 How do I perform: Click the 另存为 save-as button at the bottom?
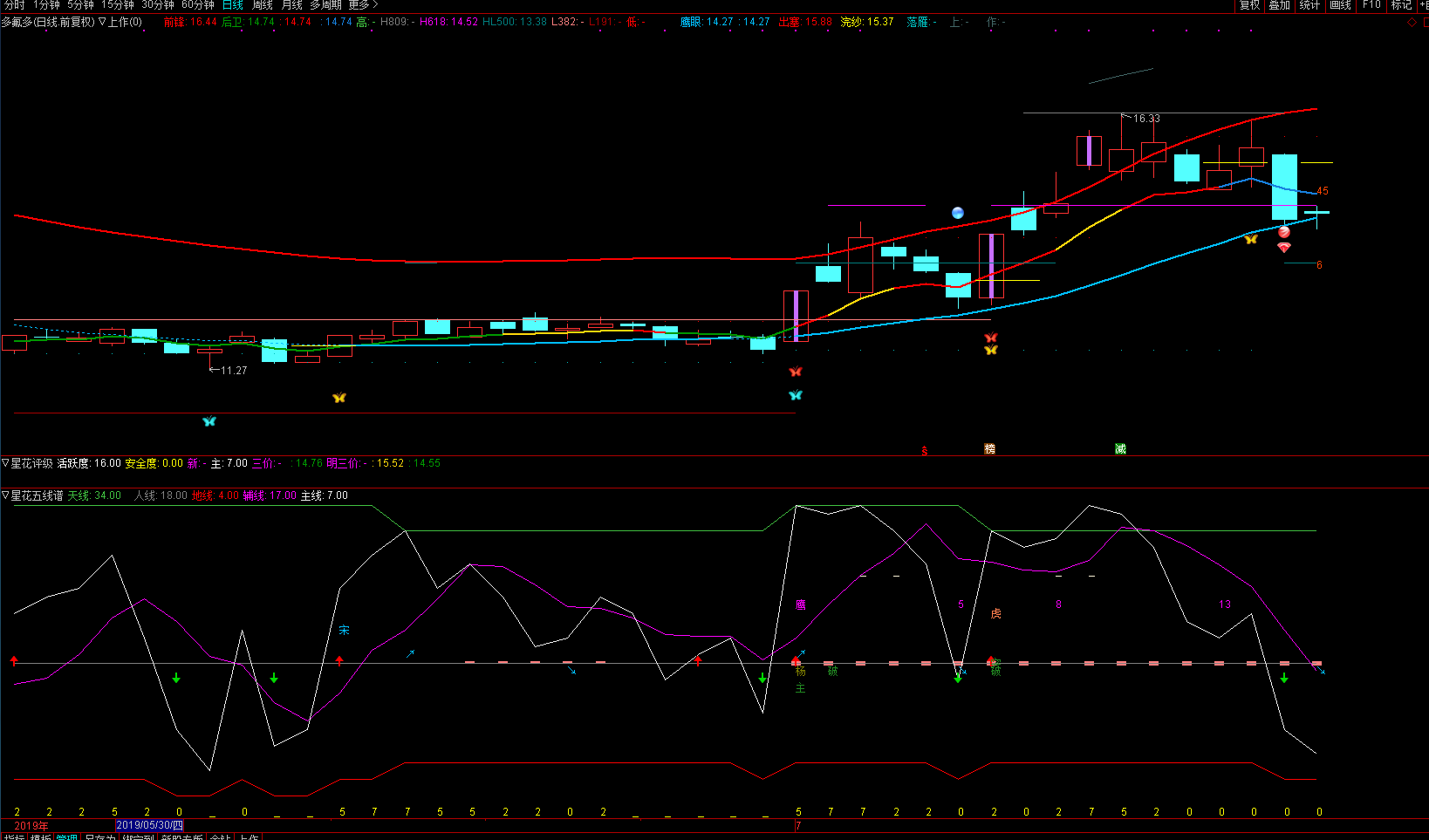[x=99, y=837]
